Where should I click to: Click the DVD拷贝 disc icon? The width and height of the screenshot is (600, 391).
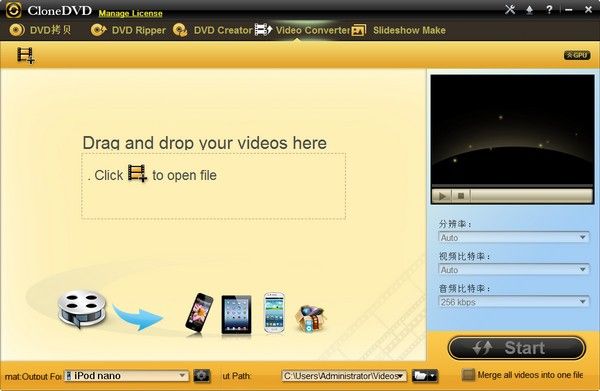[x=17, y=30]
